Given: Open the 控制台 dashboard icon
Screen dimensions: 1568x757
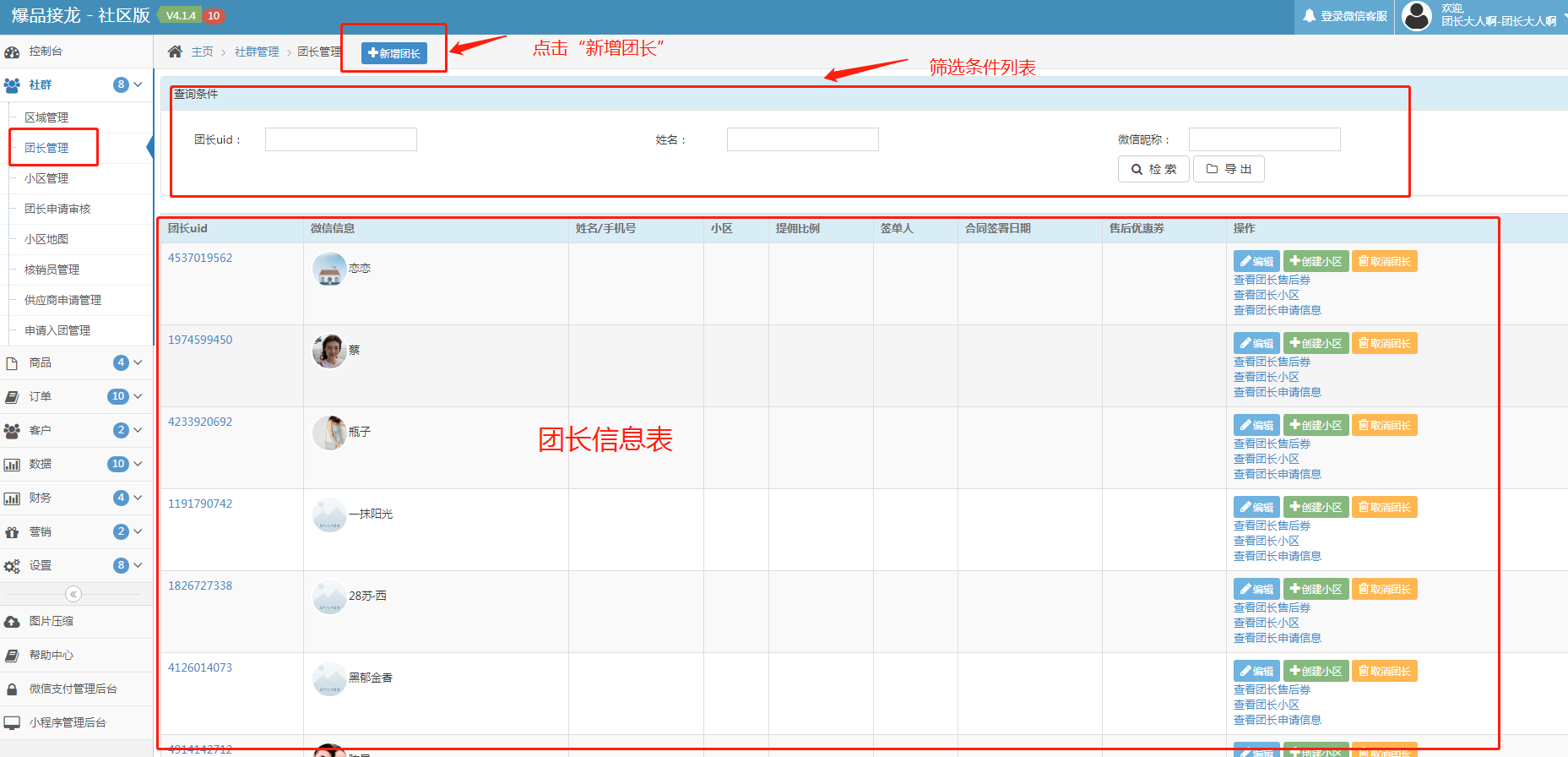Looking at the screenshot, I should coord(12,52).
